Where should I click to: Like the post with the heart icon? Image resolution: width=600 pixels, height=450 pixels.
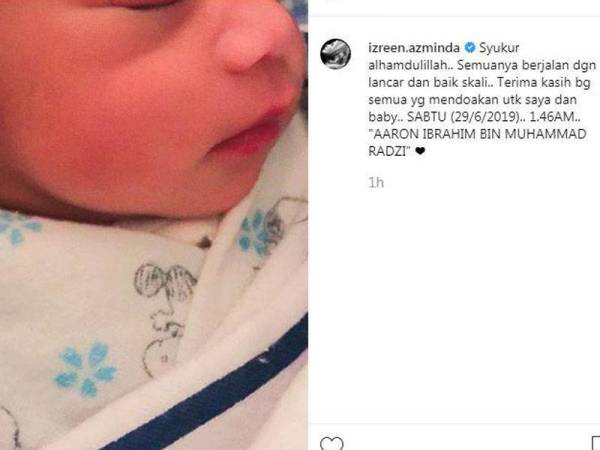[331, 443]
